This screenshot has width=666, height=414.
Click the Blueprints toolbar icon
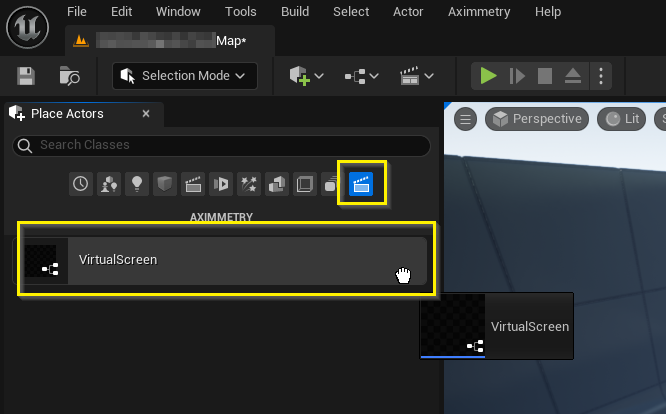355,76
